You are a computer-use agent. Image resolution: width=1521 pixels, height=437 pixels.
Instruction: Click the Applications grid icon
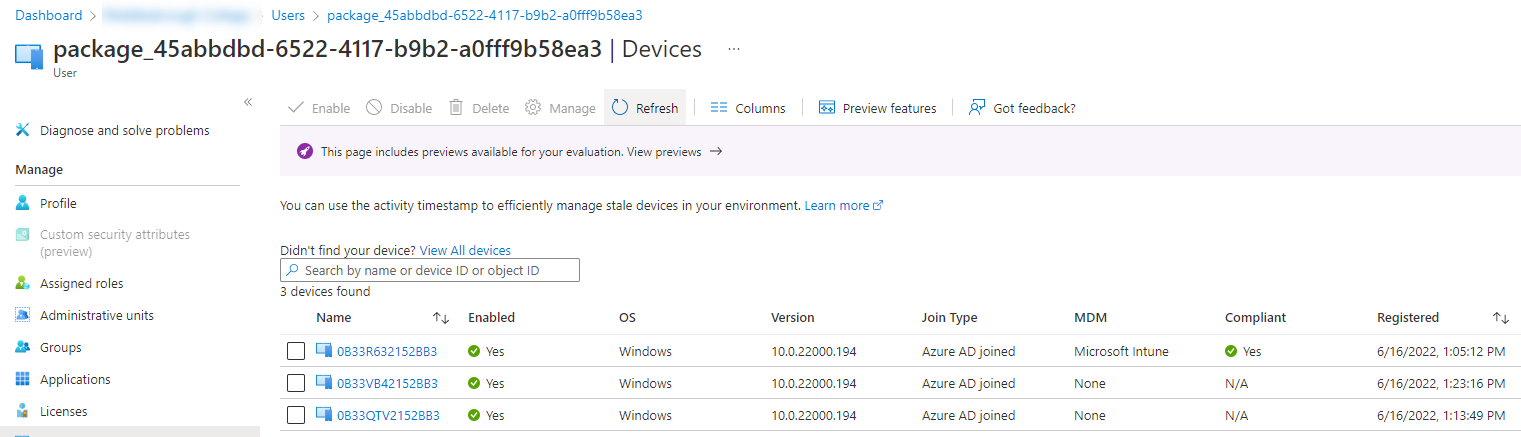point(23,379)
